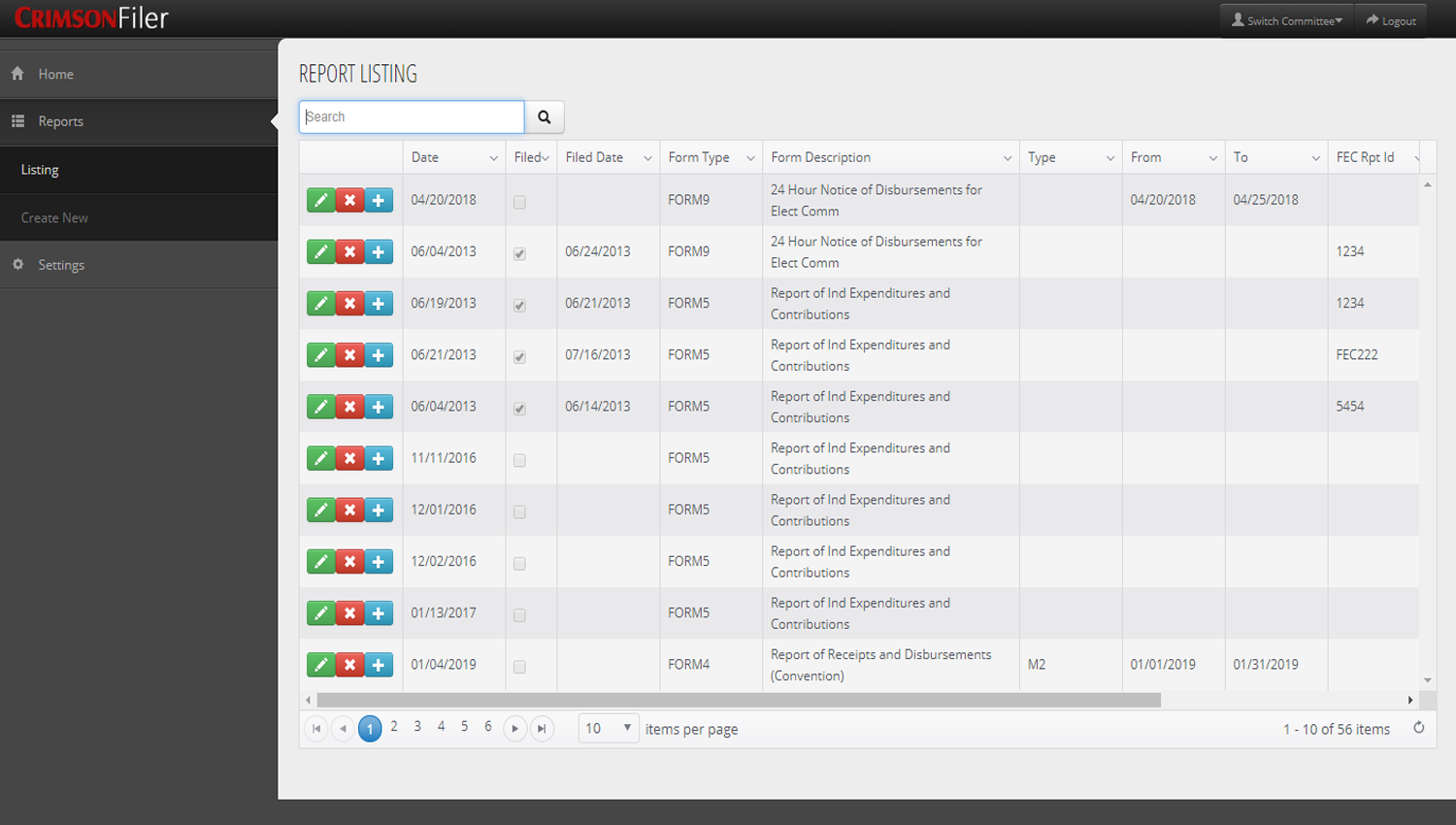This screenshot has width=1456, height=825.
Task: Toggle Filed checkbox on 12/01/2016 row
Action: click(519, 511)
